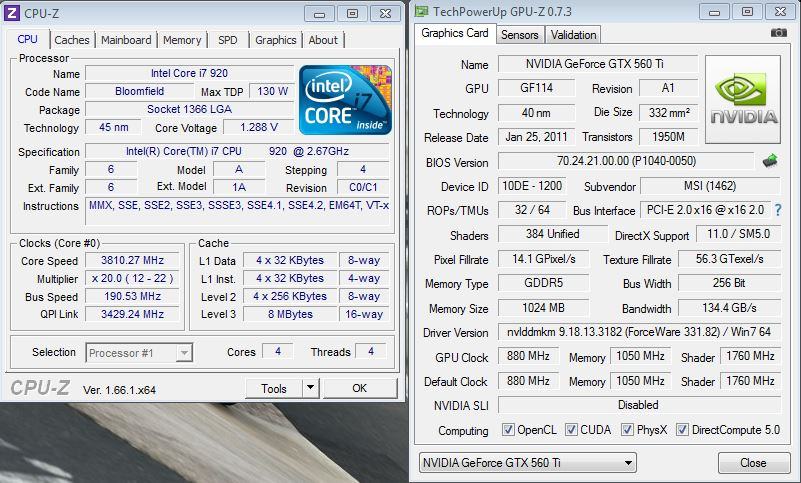Click the Memory Type value GDDR5
This screenshot has height=483, width=801.
(x=543, y=283)
